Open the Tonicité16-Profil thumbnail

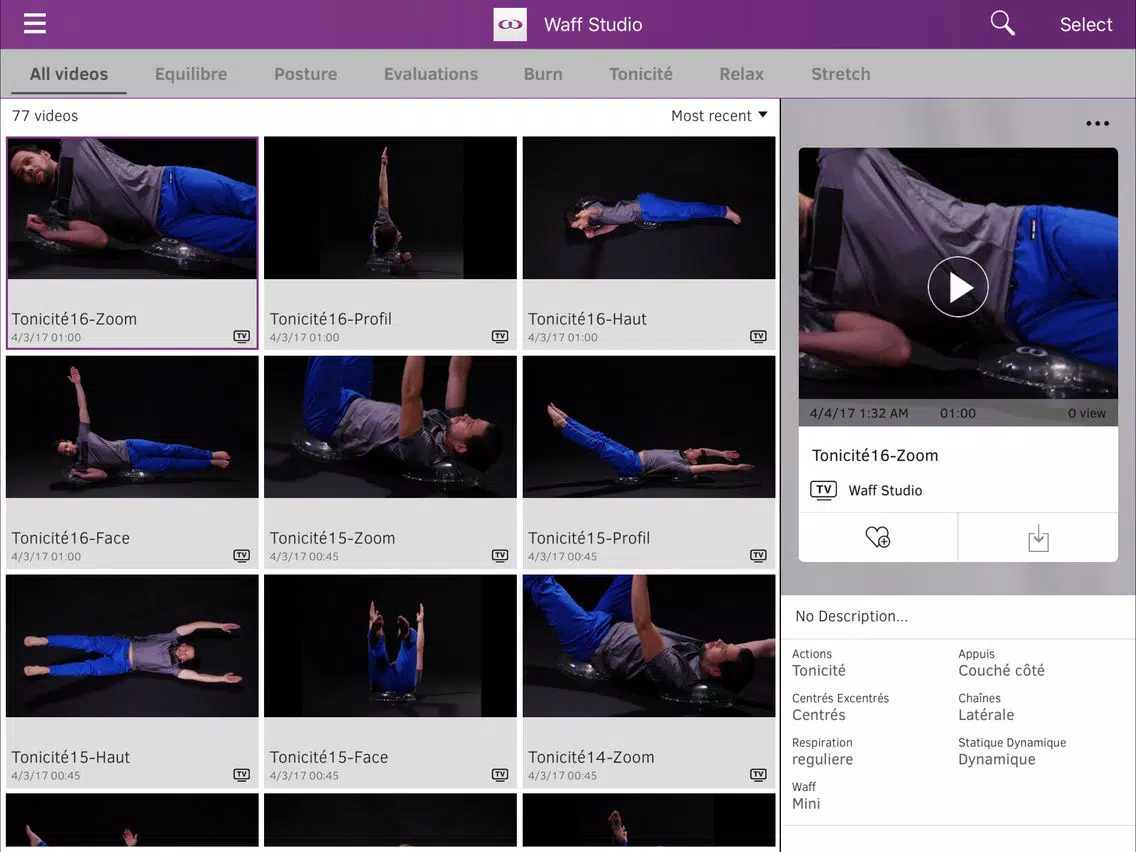coord(390,208)
